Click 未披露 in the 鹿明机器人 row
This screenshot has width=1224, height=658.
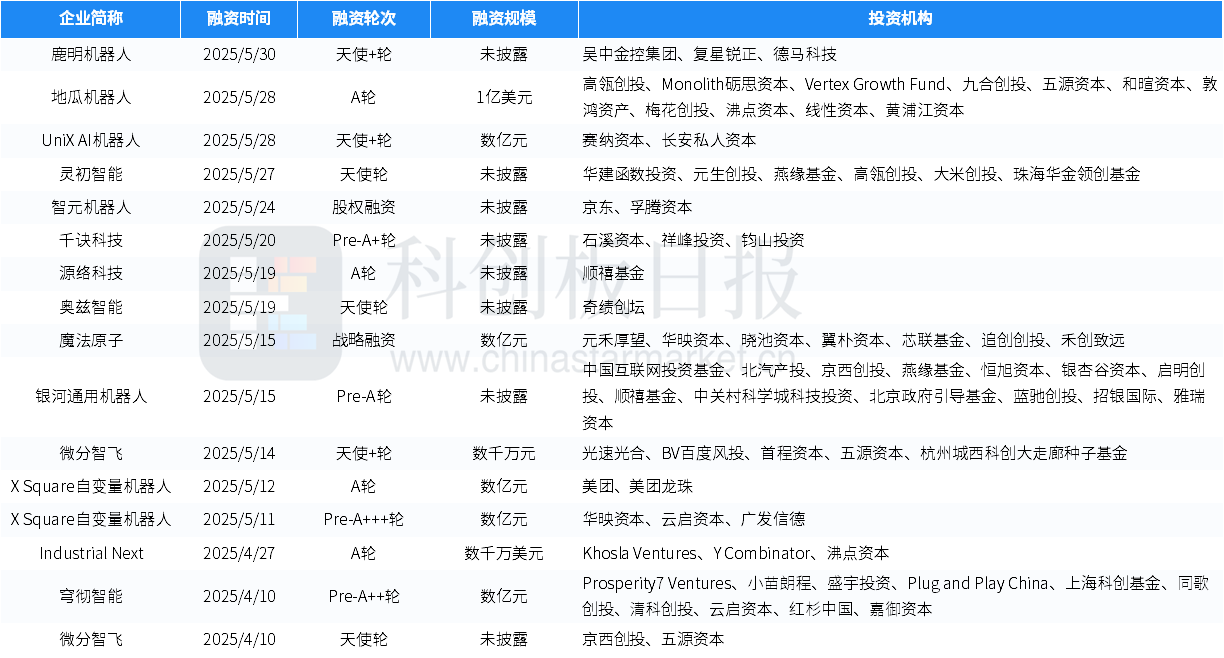click(x=503, y=54)
